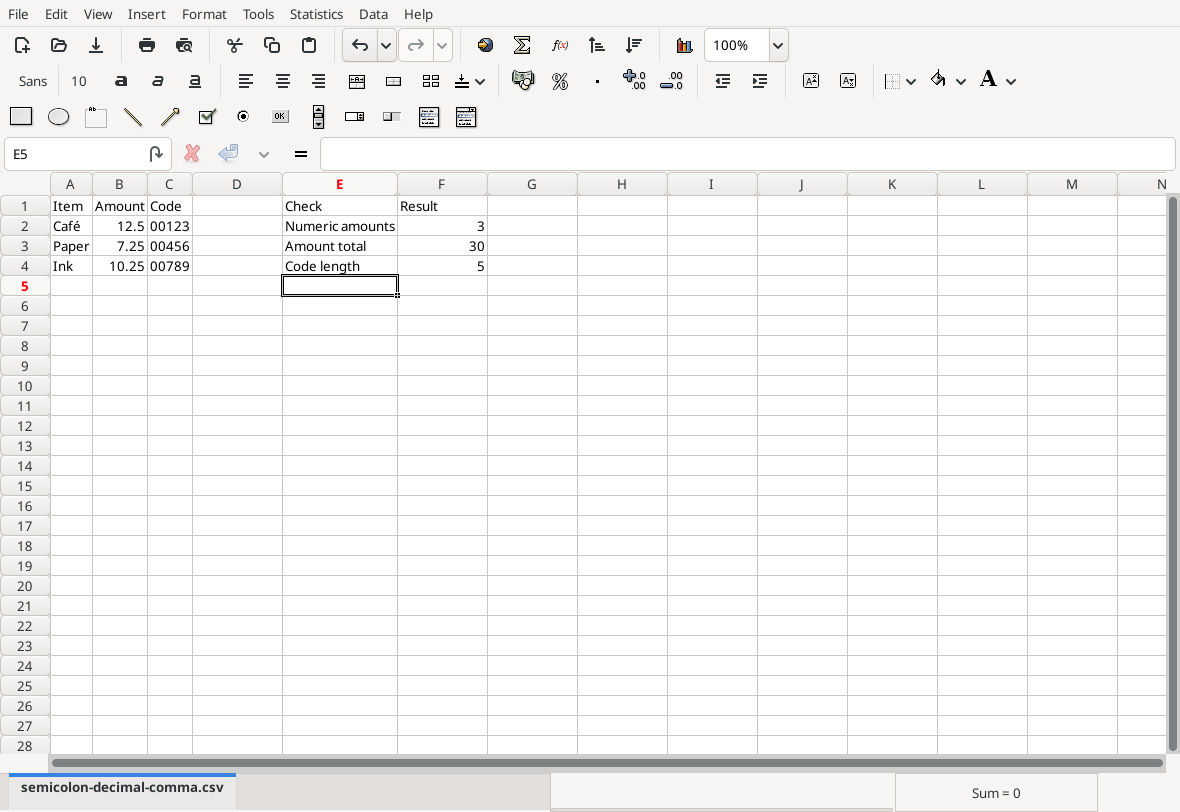Open vertical alignment dropdown
The width and height of the screenshot is (1180, 812).
479,81
